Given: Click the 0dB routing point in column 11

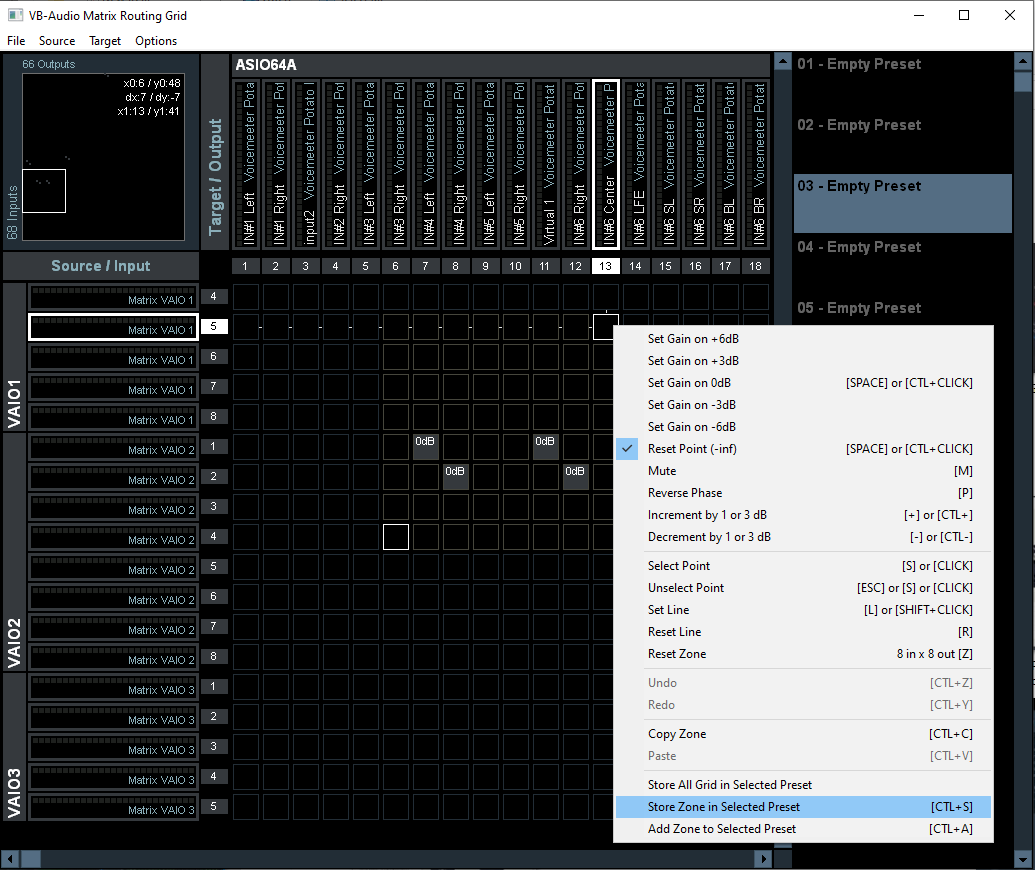Looking at the screenshot, I should 545,447.
